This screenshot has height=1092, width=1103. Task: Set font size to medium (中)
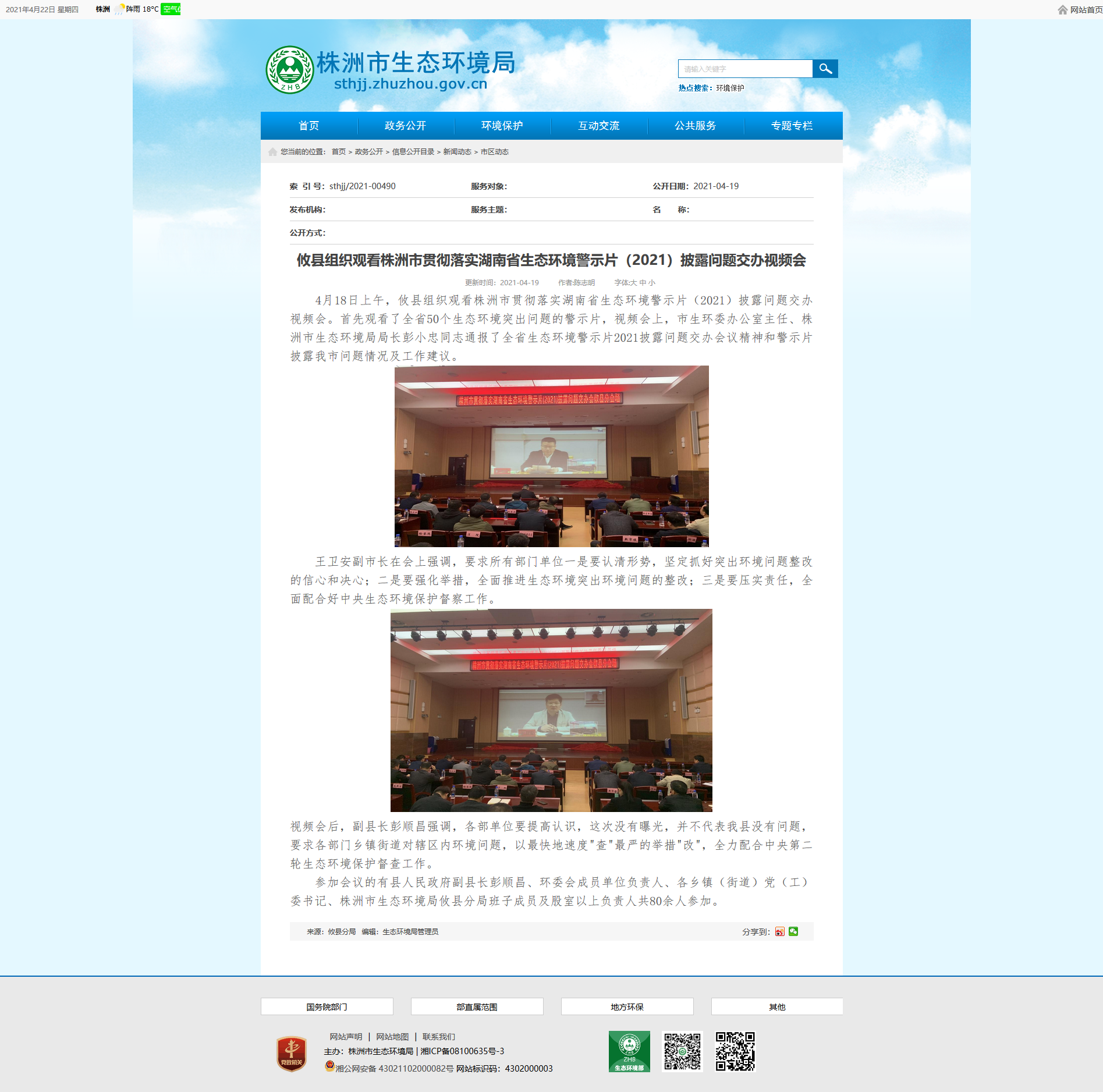point(643,283)
